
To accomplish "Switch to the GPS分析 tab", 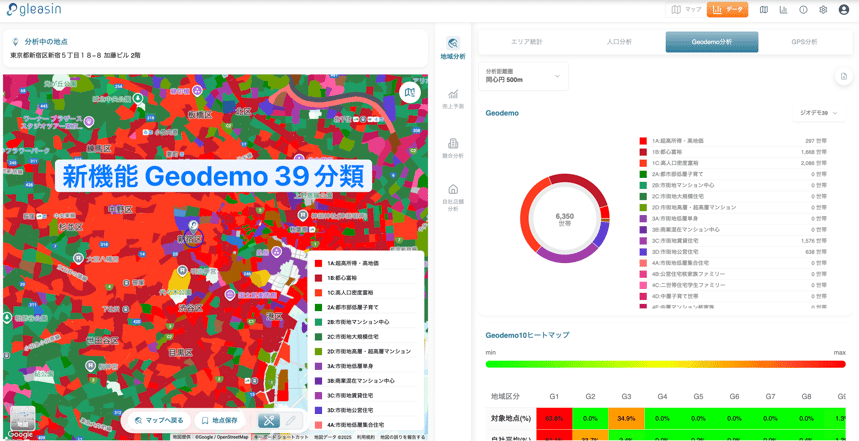I will click(x=804, y=42).
